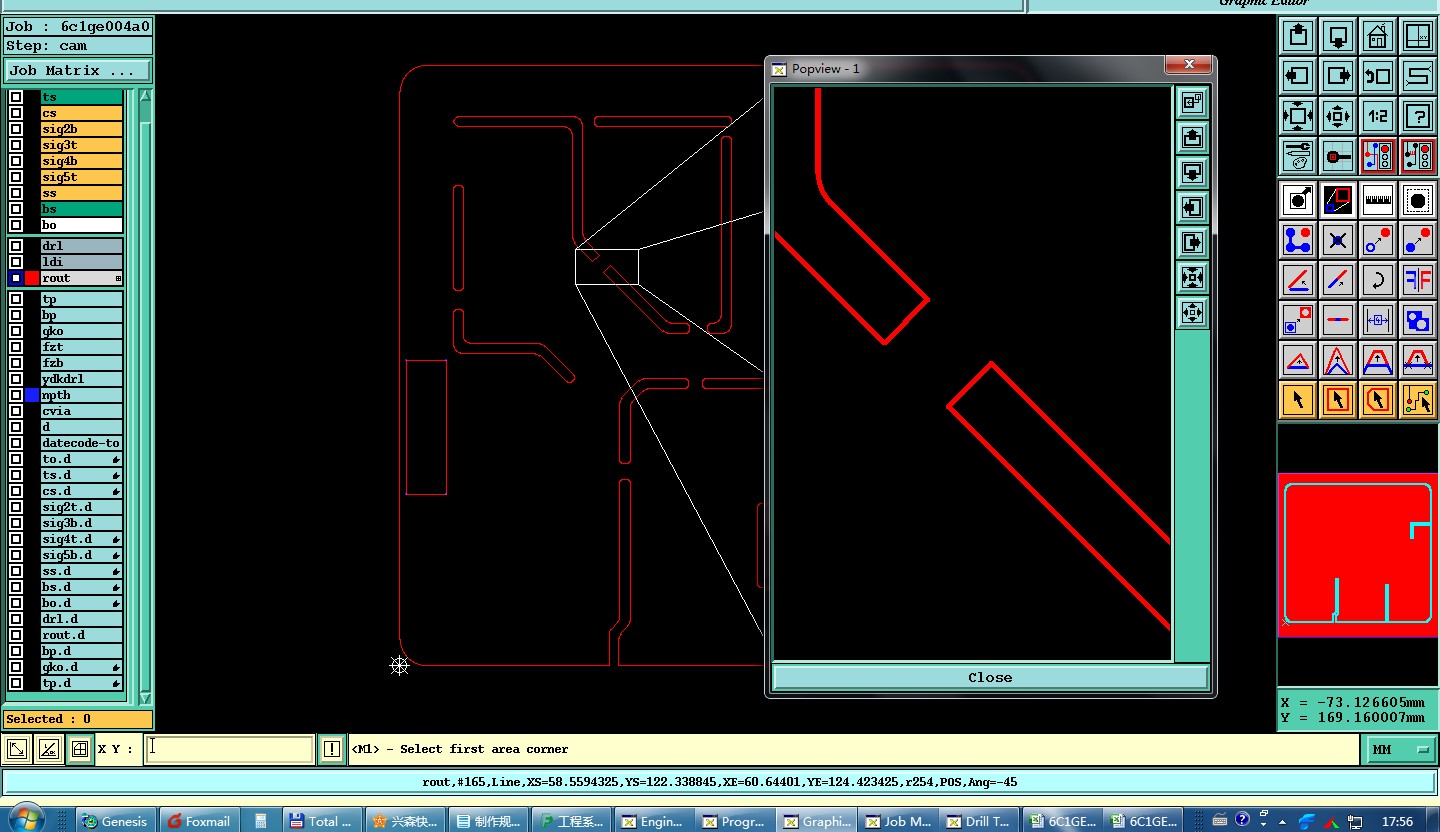Click the pan left arrow icon
This screenshot has width=1440, height=832.
[1298, 76]
